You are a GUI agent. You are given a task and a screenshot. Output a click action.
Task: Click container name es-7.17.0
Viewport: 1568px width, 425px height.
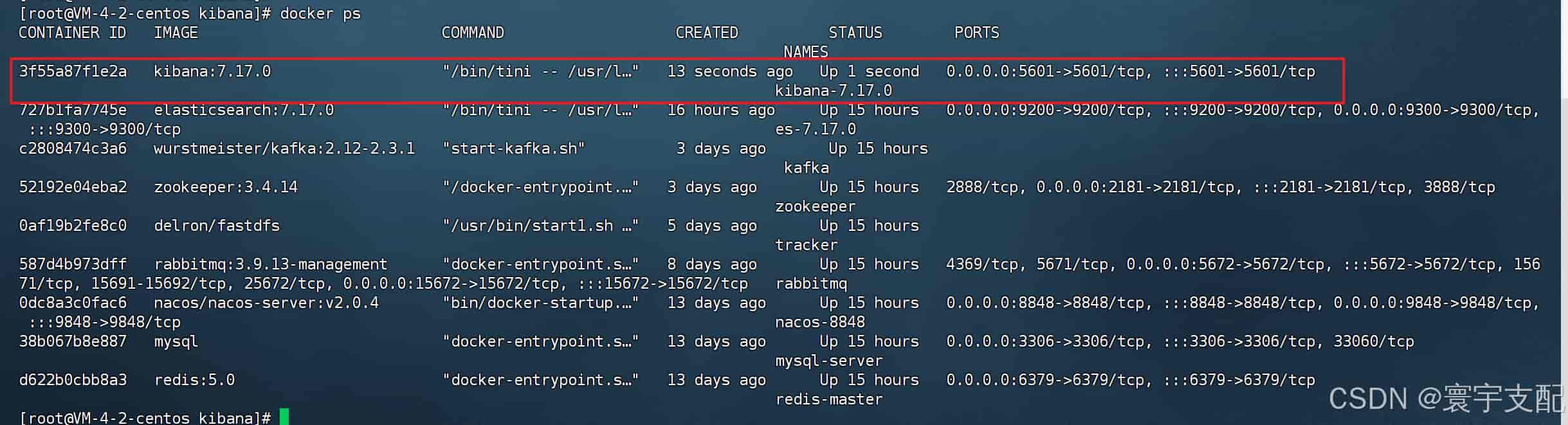pos(816,129)
